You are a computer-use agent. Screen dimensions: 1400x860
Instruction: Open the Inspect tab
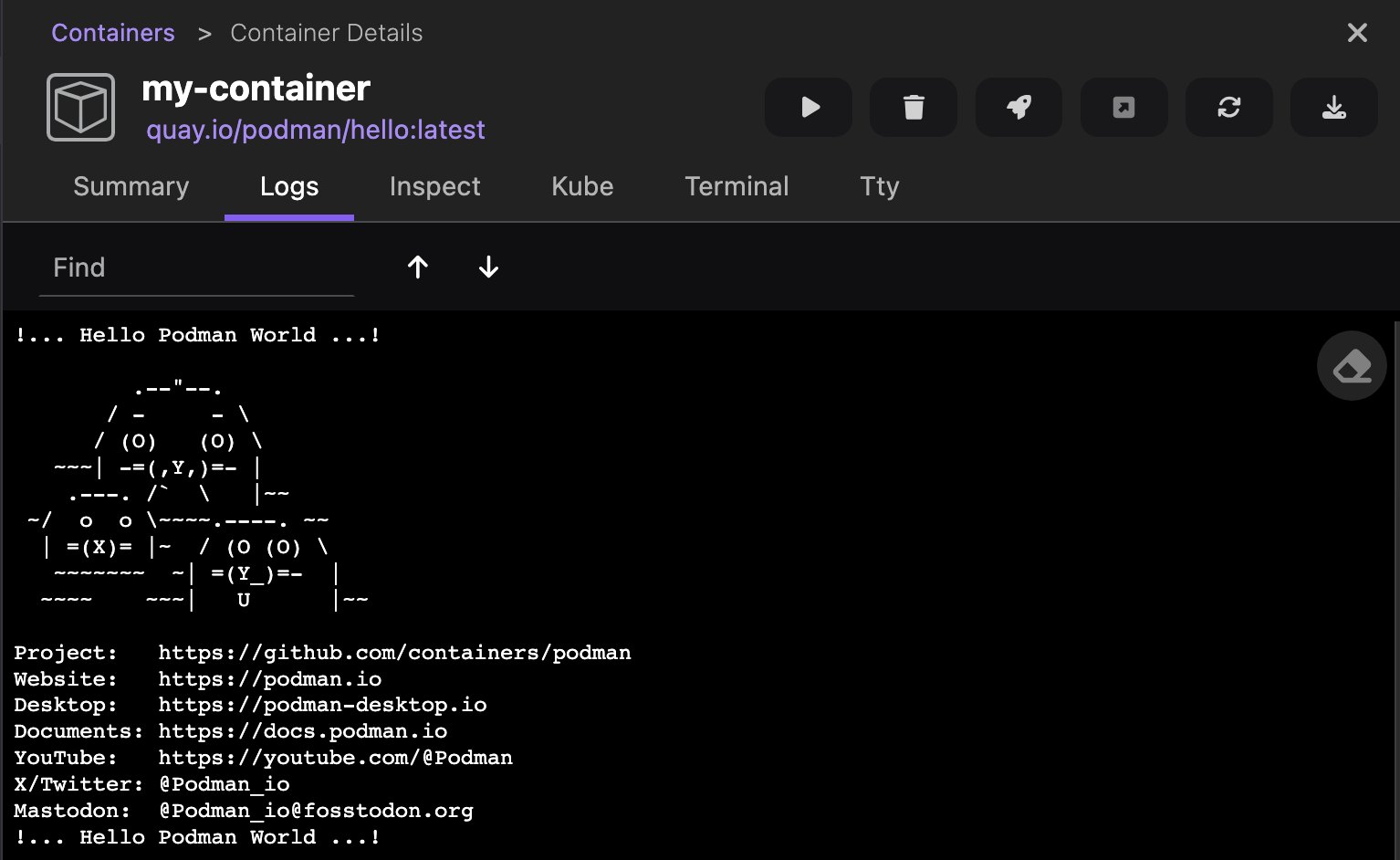434,186
